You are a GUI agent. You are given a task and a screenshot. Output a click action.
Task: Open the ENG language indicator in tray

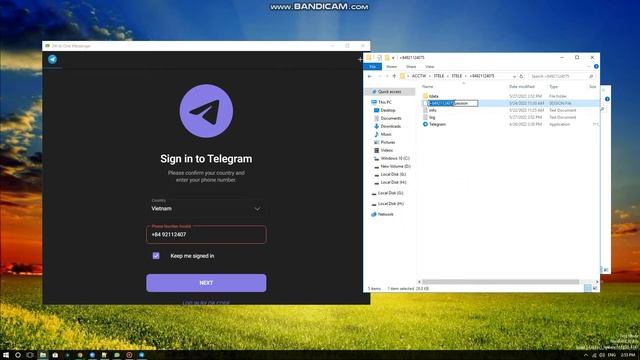[611, 355]
